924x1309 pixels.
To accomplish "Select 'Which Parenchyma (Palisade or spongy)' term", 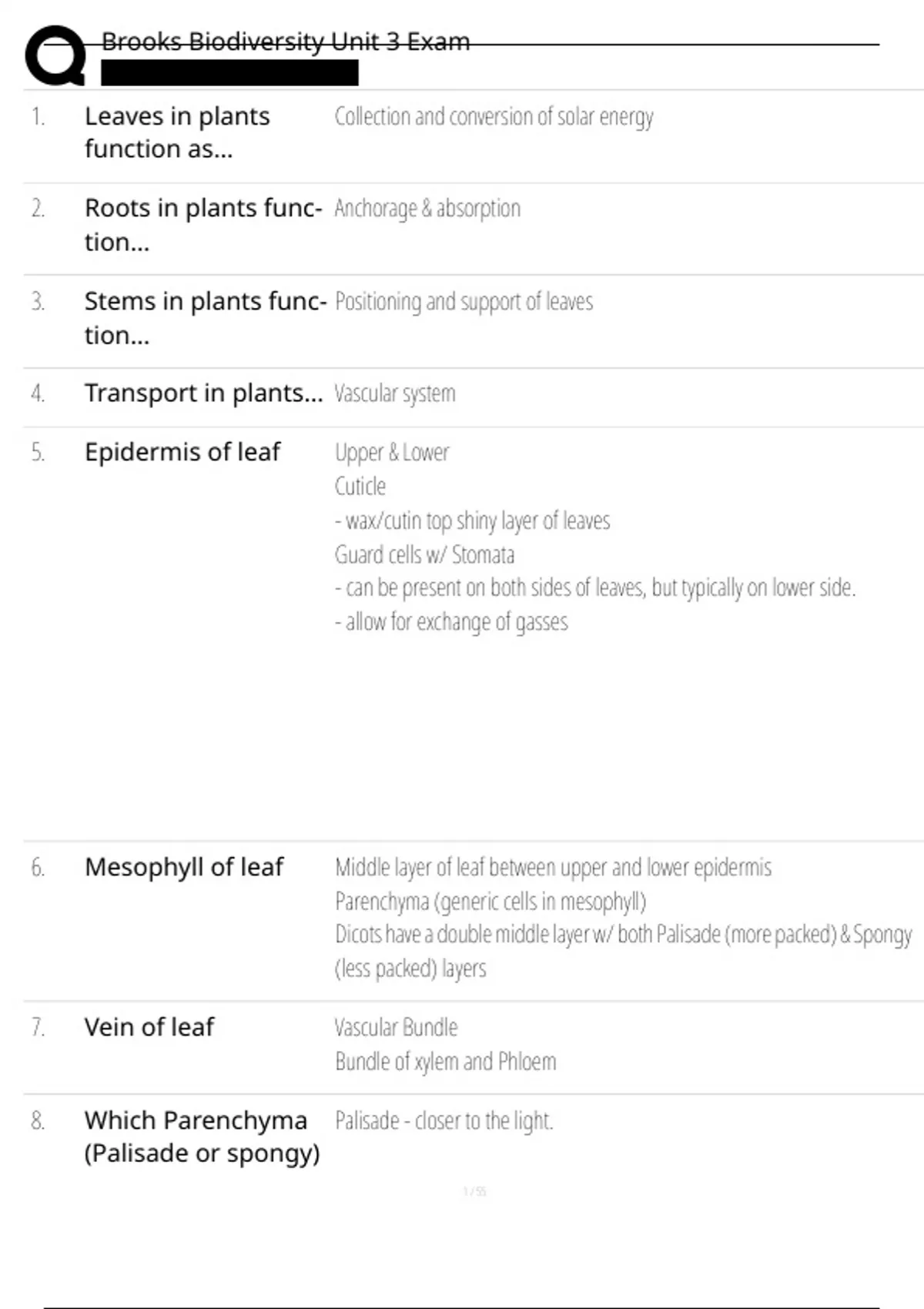I will (202, 1137).
